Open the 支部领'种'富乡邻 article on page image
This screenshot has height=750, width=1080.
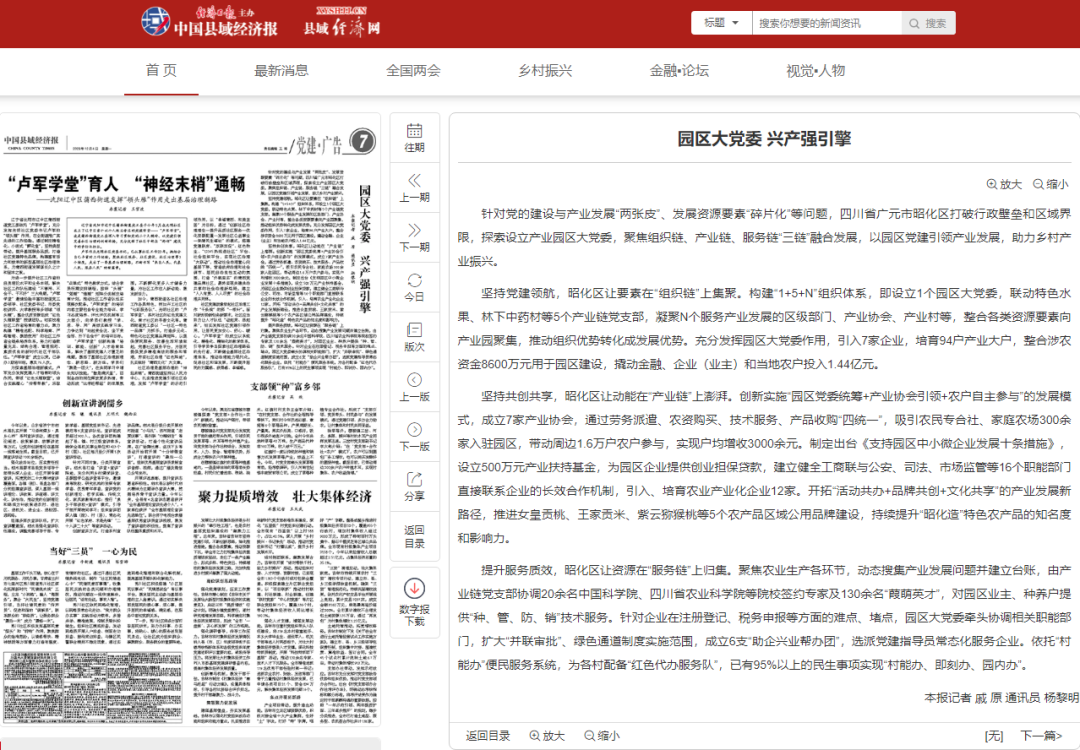click(285, 386)
